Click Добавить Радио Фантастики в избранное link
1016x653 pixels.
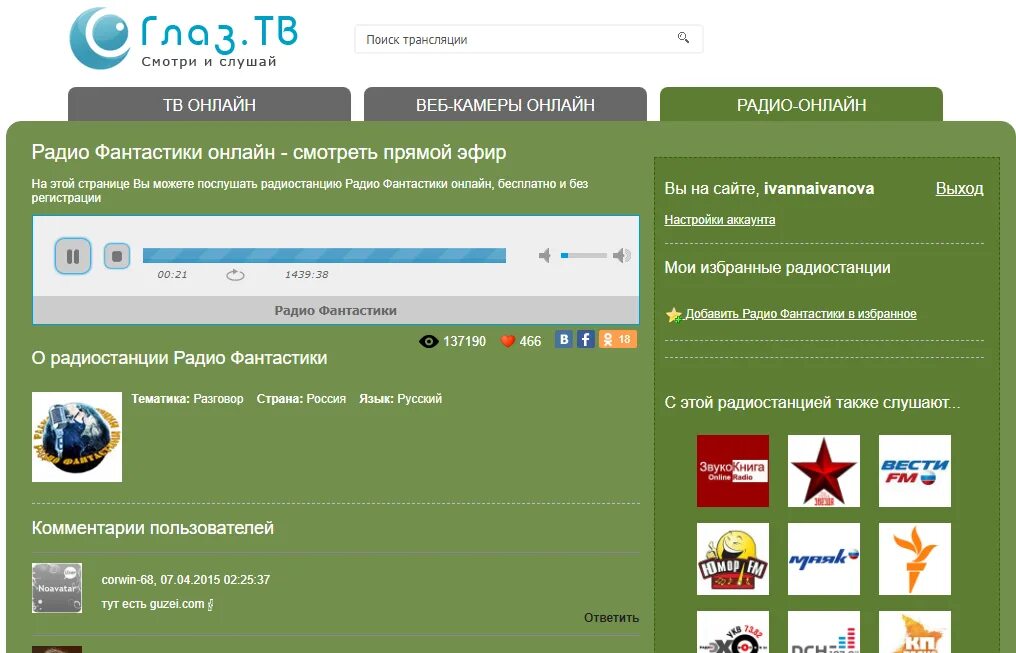click(801, 314)
